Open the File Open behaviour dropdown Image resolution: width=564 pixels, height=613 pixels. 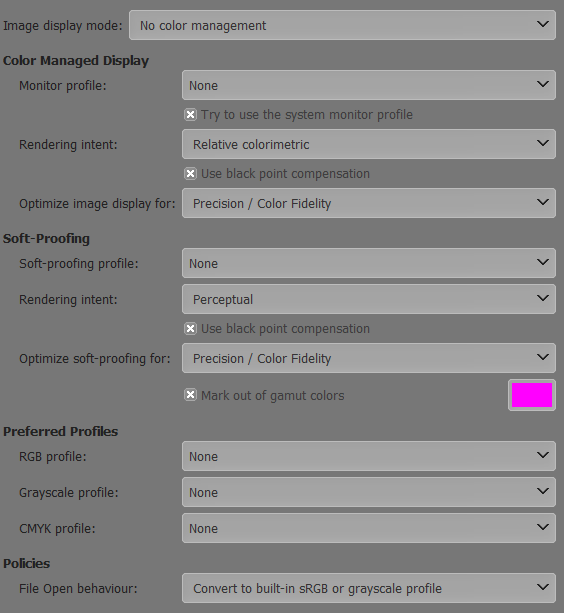(x=369, y=588)
